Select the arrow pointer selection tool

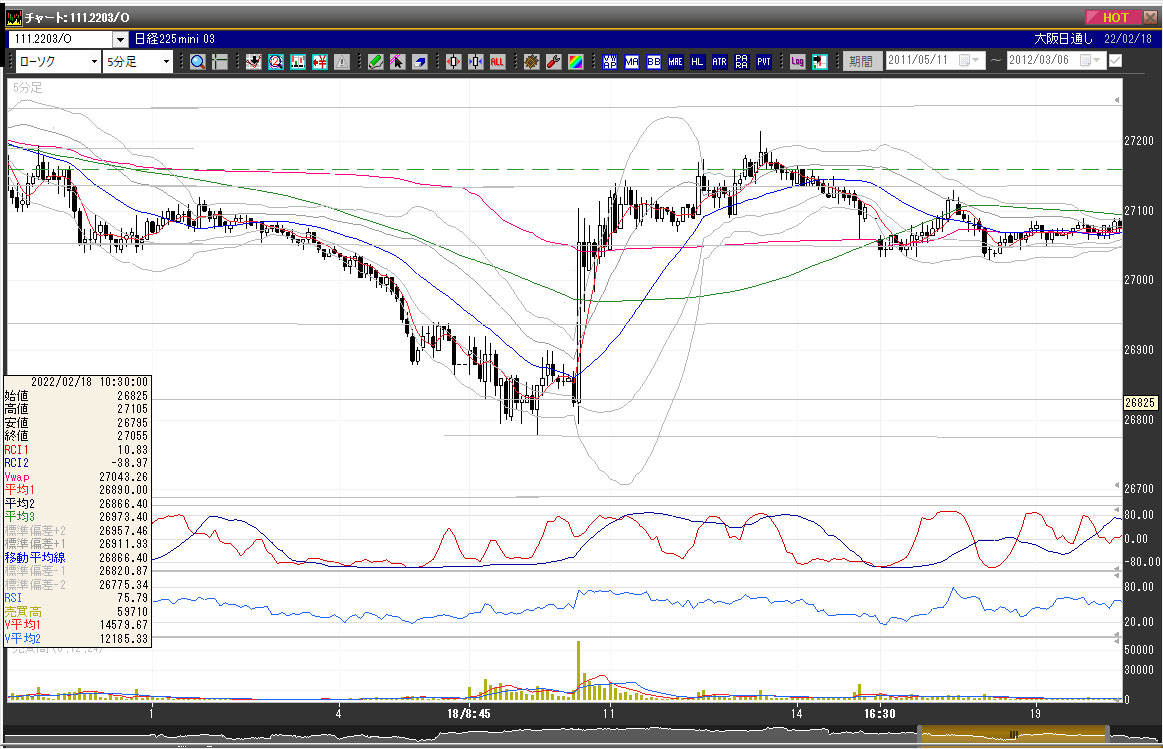(x=398, y=62)
